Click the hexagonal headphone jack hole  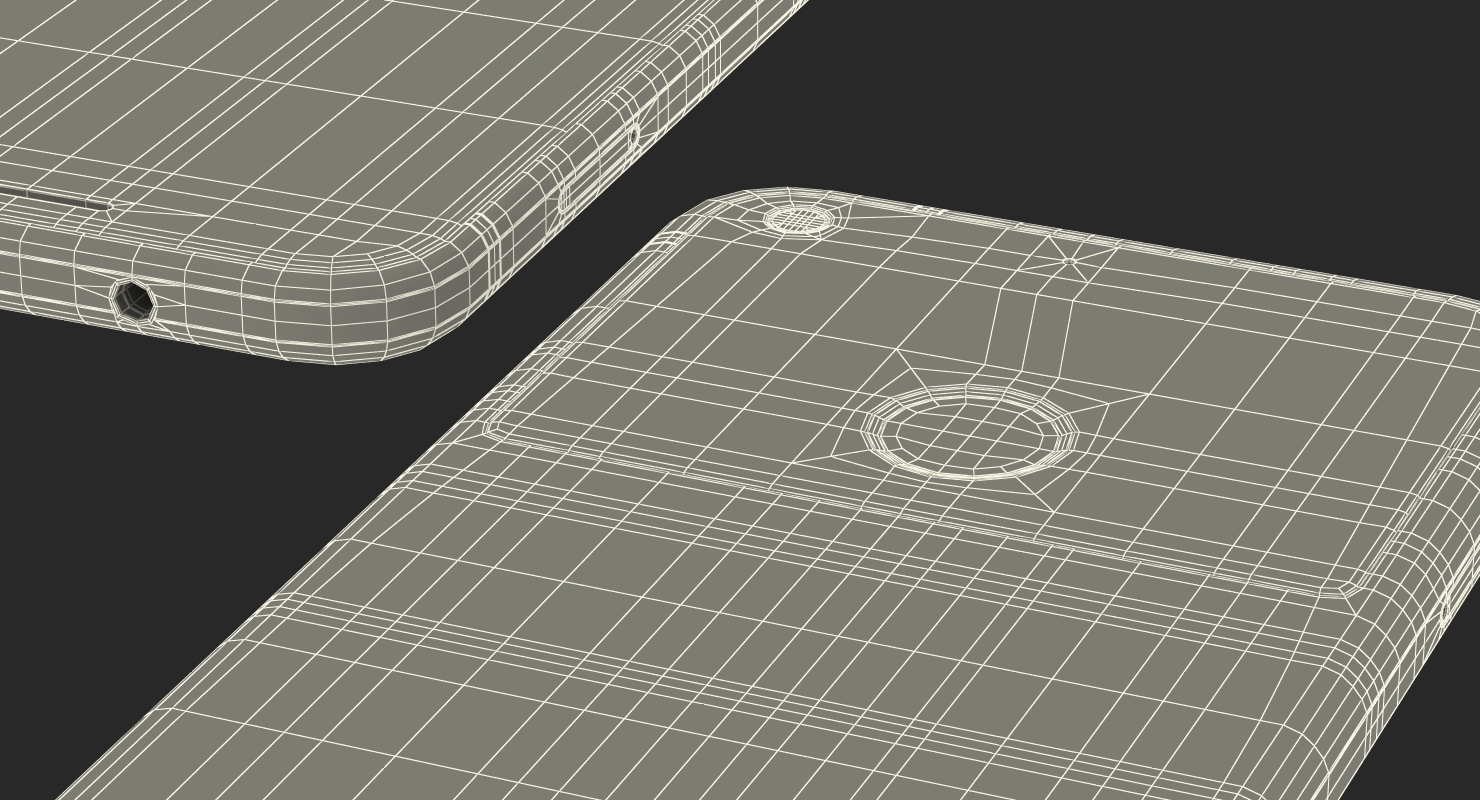[x=131, y=300]
